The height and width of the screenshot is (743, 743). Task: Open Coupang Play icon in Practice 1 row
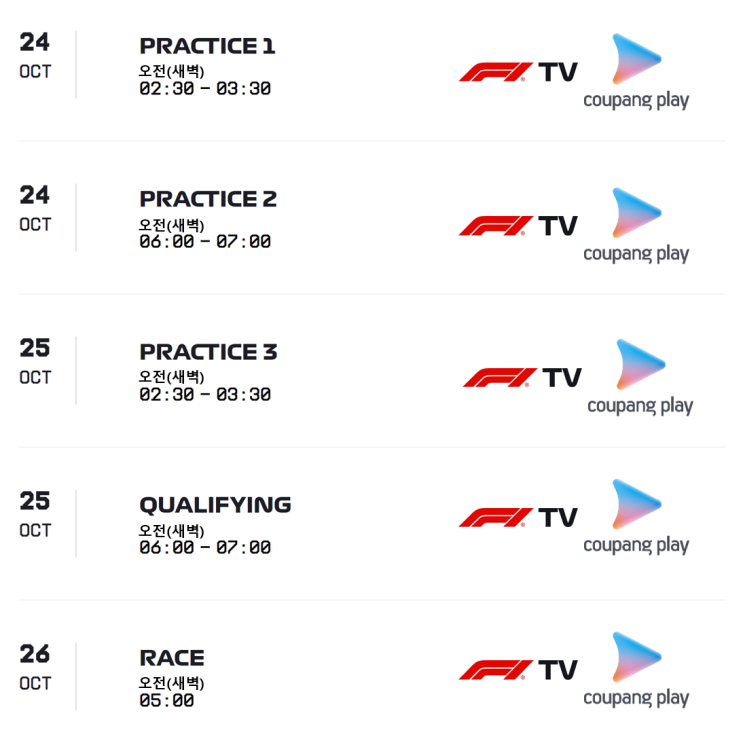point(636,72)
